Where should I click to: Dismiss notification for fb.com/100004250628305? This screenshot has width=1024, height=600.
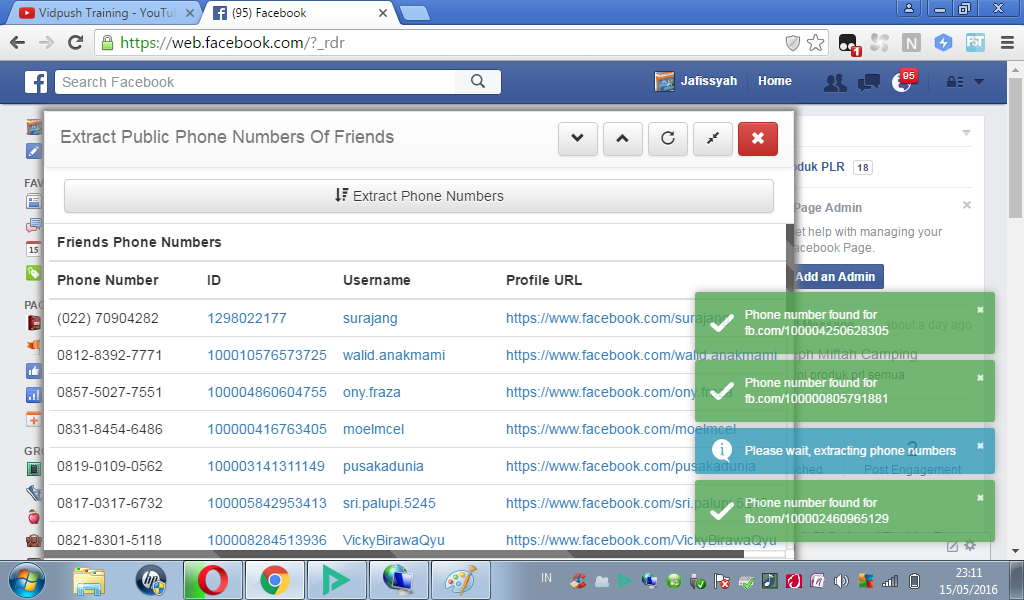click(x=980, y=310)
